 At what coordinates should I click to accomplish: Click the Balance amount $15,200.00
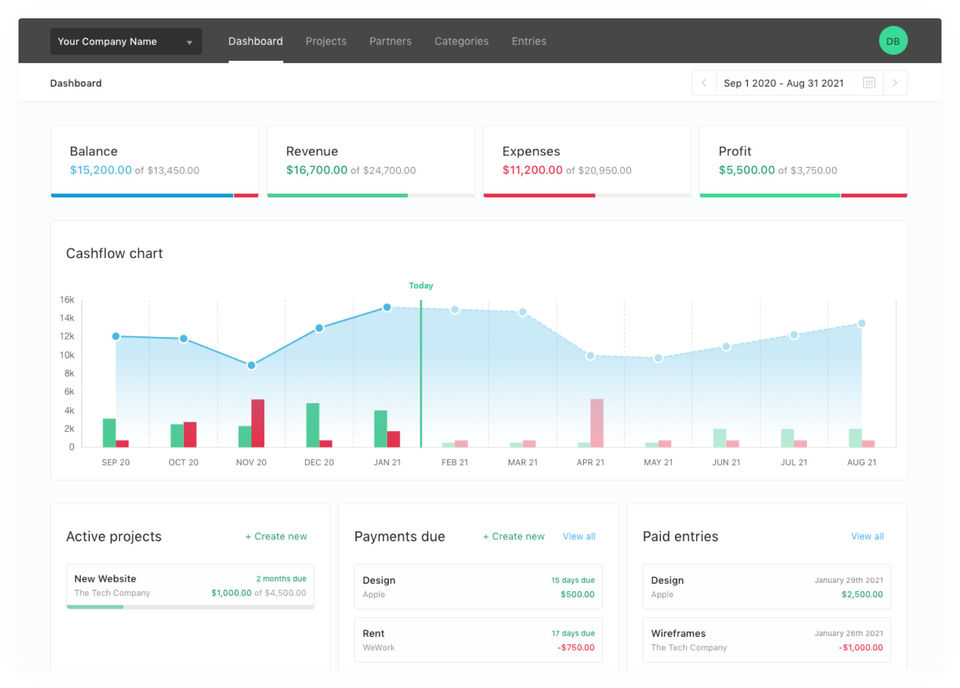coord(100,170)
